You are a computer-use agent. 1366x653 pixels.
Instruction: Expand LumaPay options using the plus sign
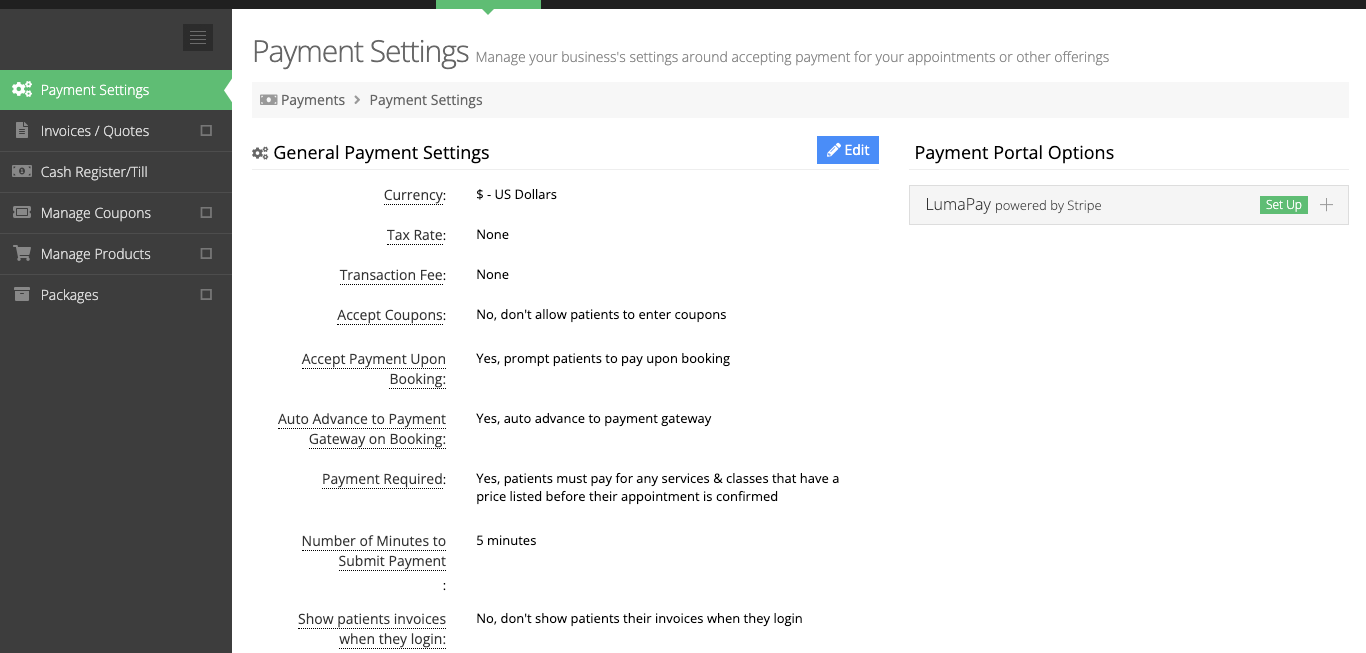point(1326,204)
